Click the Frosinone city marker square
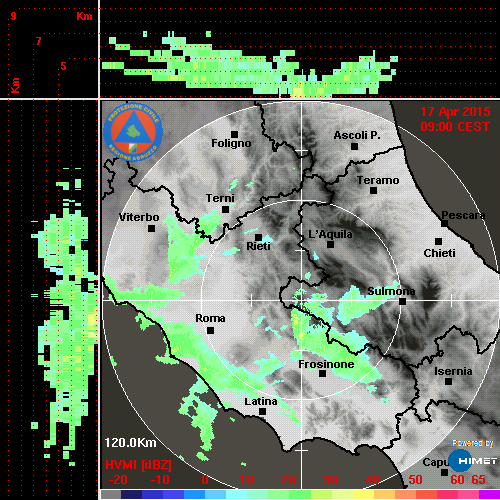500x500 pixels. tap(322, 374)
